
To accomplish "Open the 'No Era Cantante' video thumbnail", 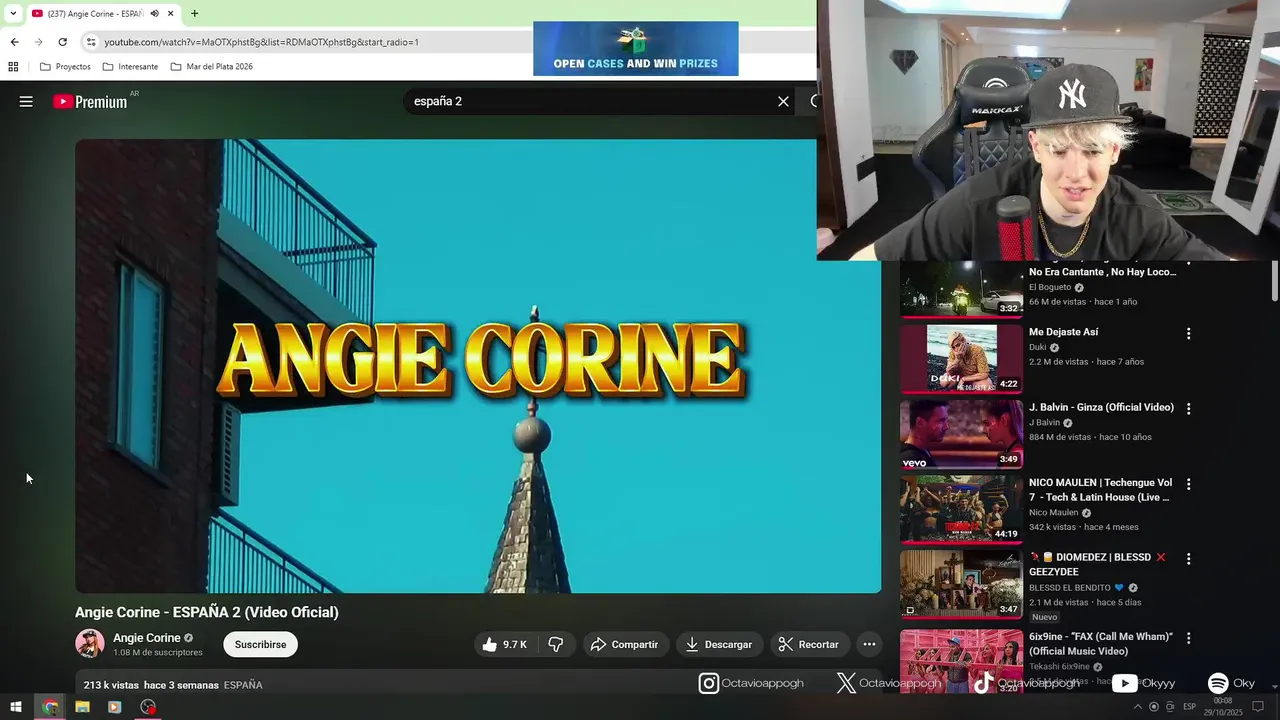I will [x=961, y=289].
